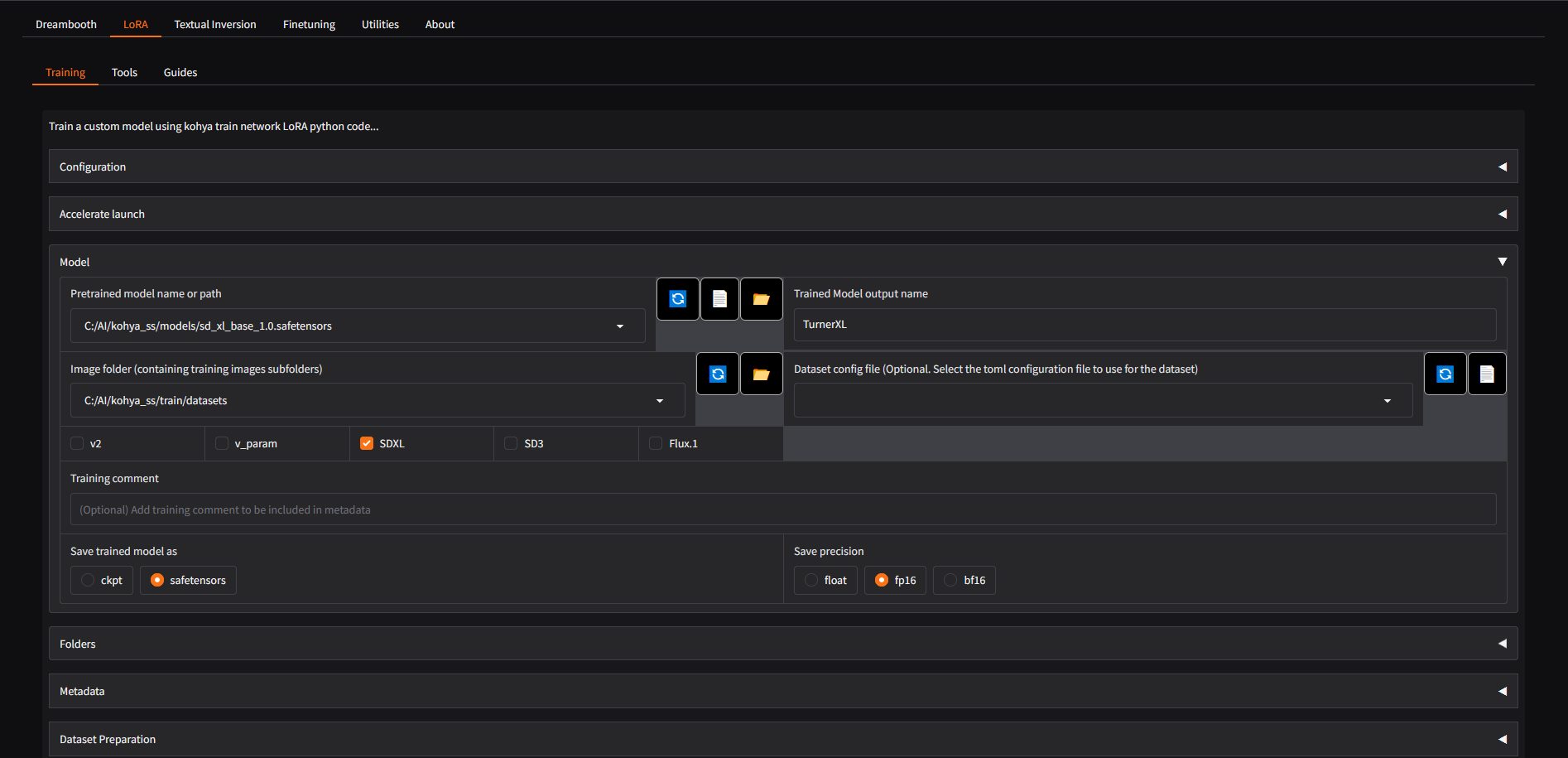Check the v_param option

point(221,443)
